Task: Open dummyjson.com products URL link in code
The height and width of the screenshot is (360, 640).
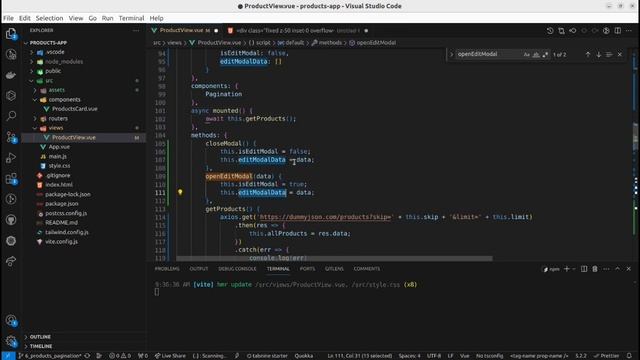Action: [325, 217]
